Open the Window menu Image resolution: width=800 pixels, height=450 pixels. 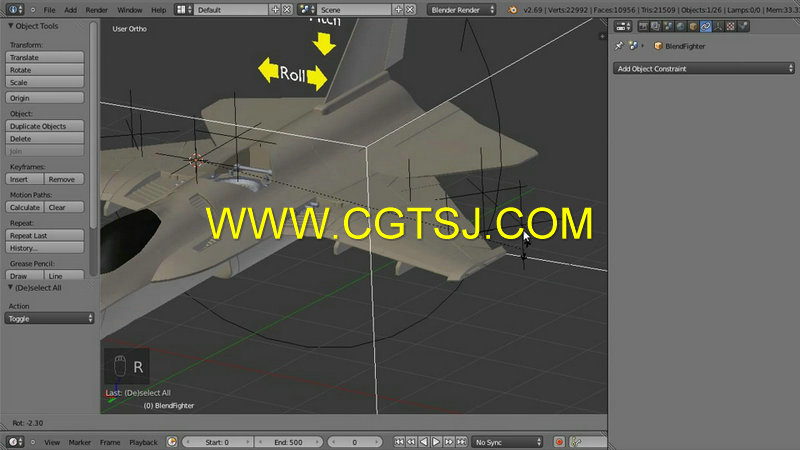tap(130, 10)
